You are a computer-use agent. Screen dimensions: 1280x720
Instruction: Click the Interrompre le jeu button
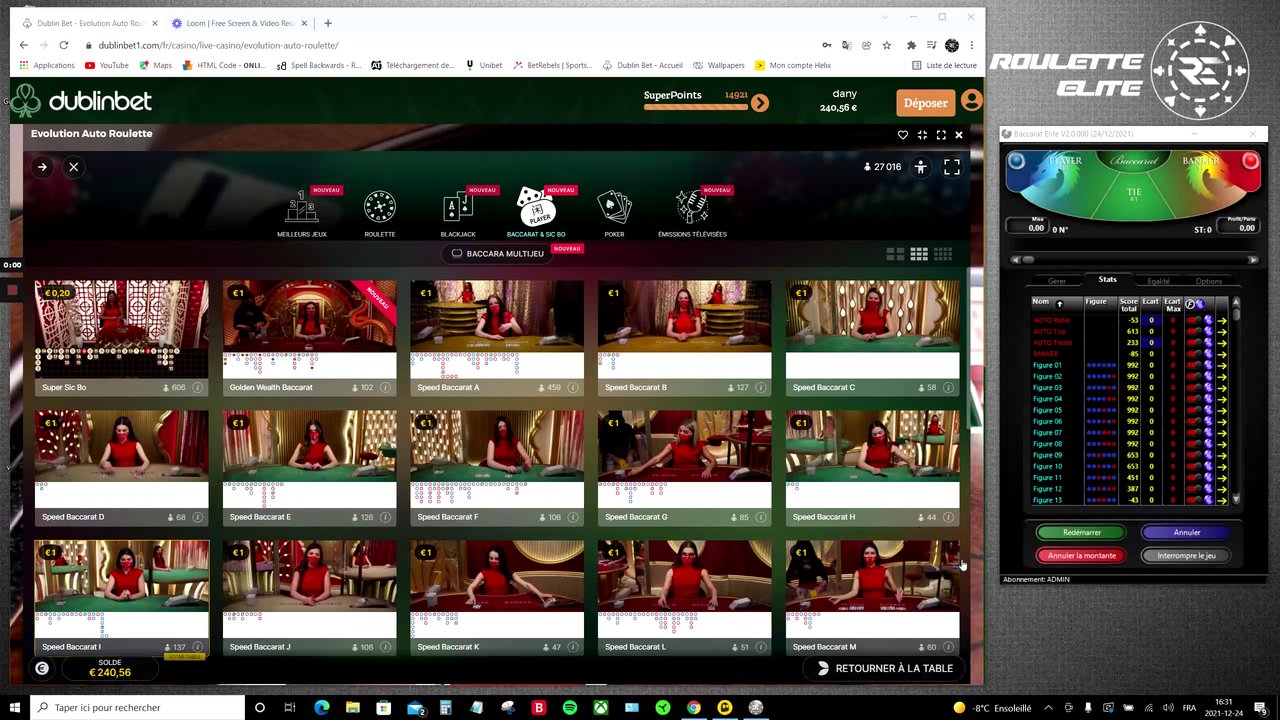1187,556
